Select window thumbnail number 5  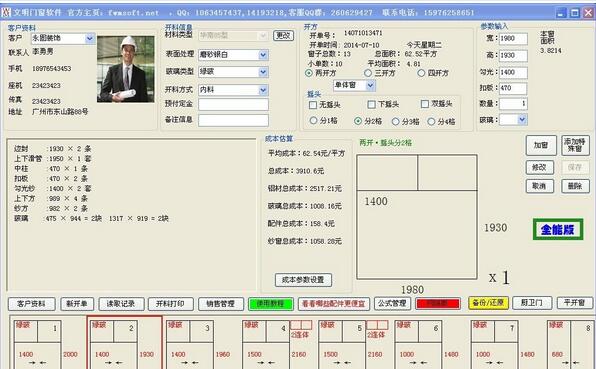pyautogui.click(x=342, y=344)
